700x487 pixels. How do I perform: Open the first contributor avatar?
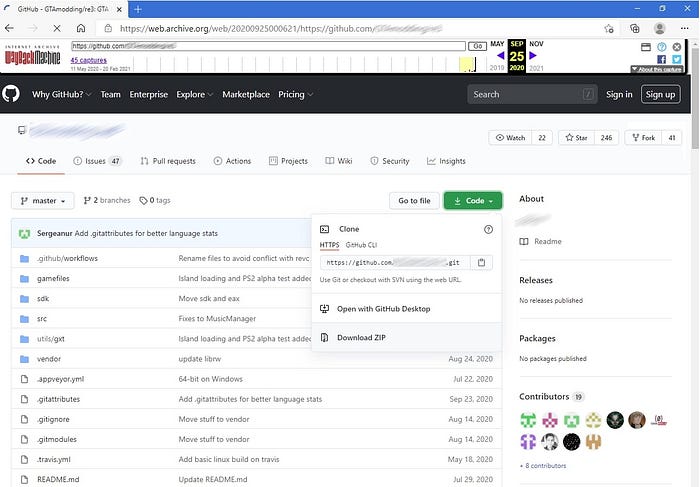coord(528,420)
